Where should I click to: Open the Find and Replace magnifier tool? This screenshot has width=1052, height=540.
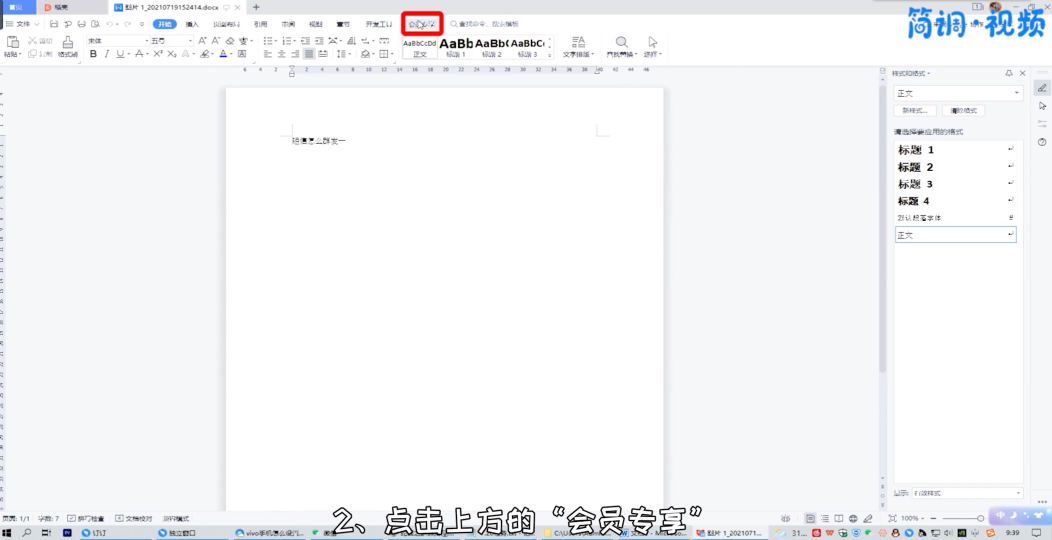coord(621,43)
